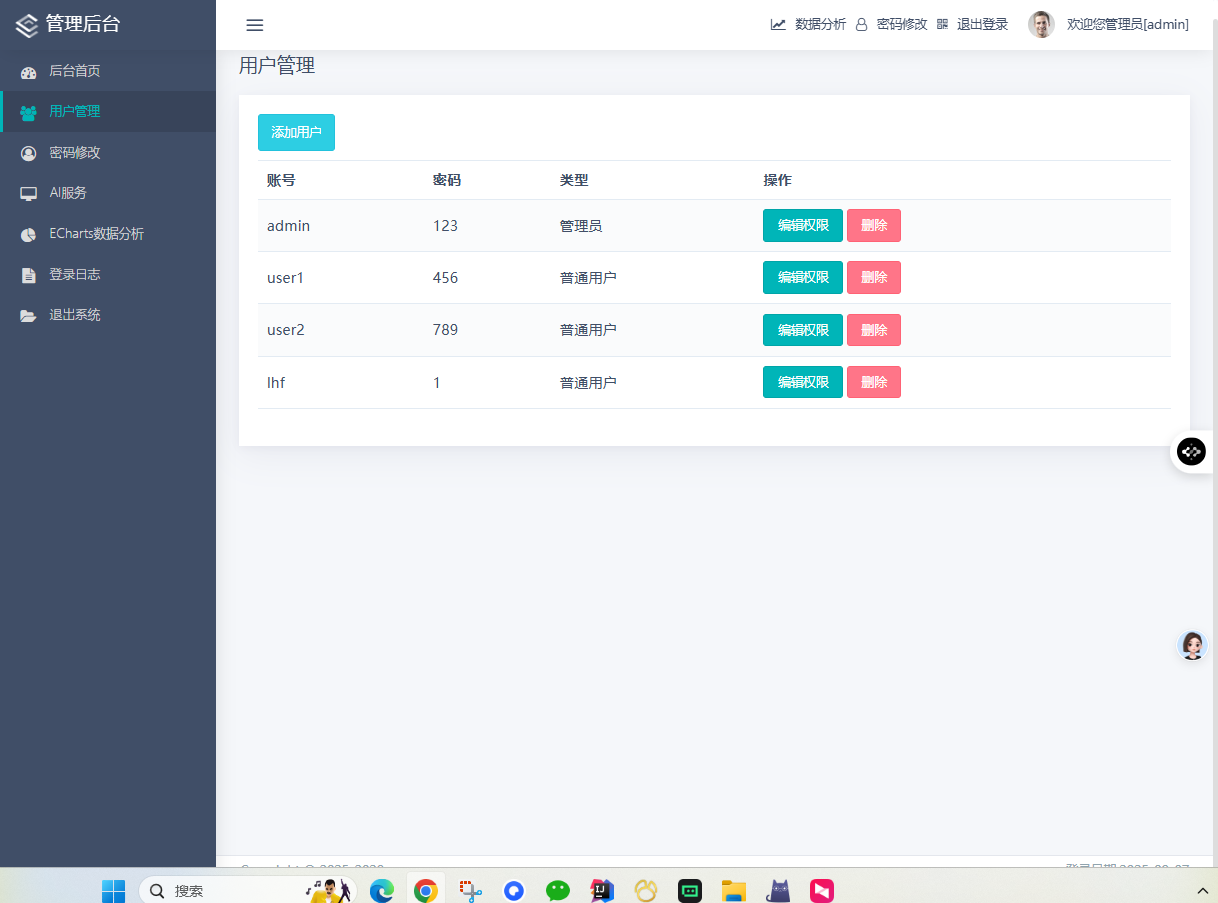1218x903 pixels.
Task: Open 数据分析 link in the header
Action: (x=820, y=25)
